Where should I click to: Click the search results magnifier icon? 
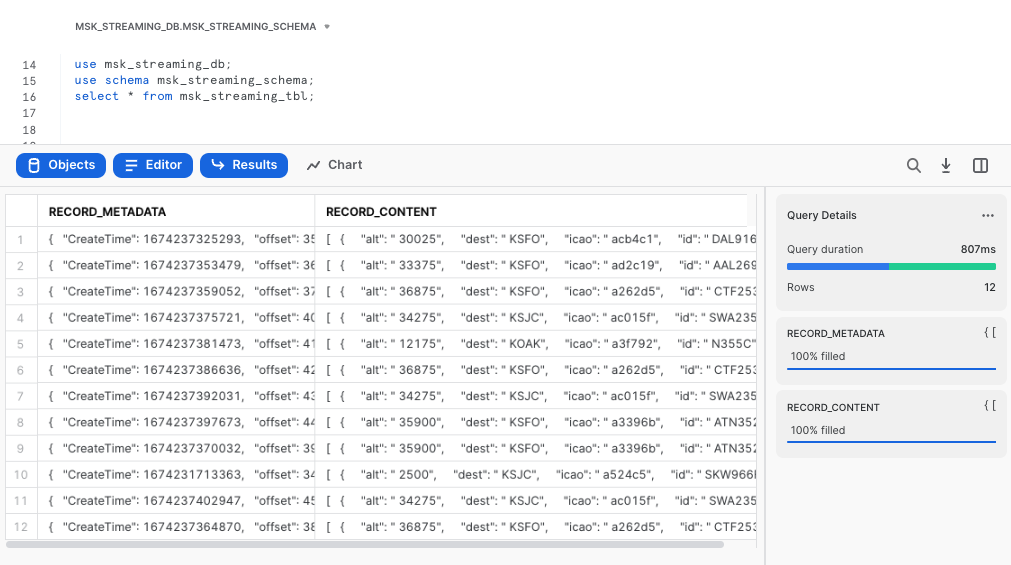(913, 166)
